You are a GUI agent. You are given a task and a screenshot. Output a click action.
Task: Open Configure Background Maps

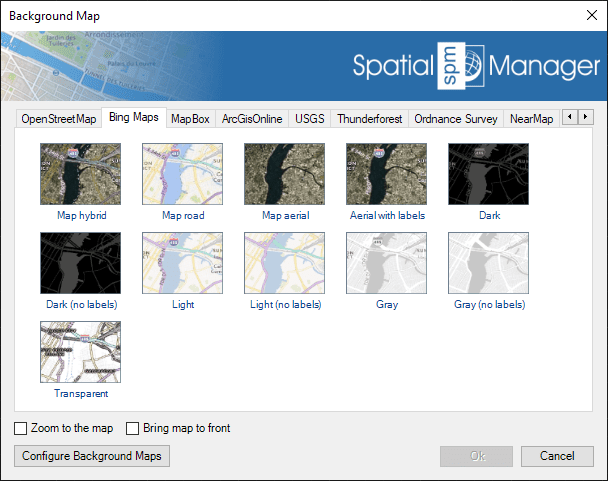coord(92,456)
